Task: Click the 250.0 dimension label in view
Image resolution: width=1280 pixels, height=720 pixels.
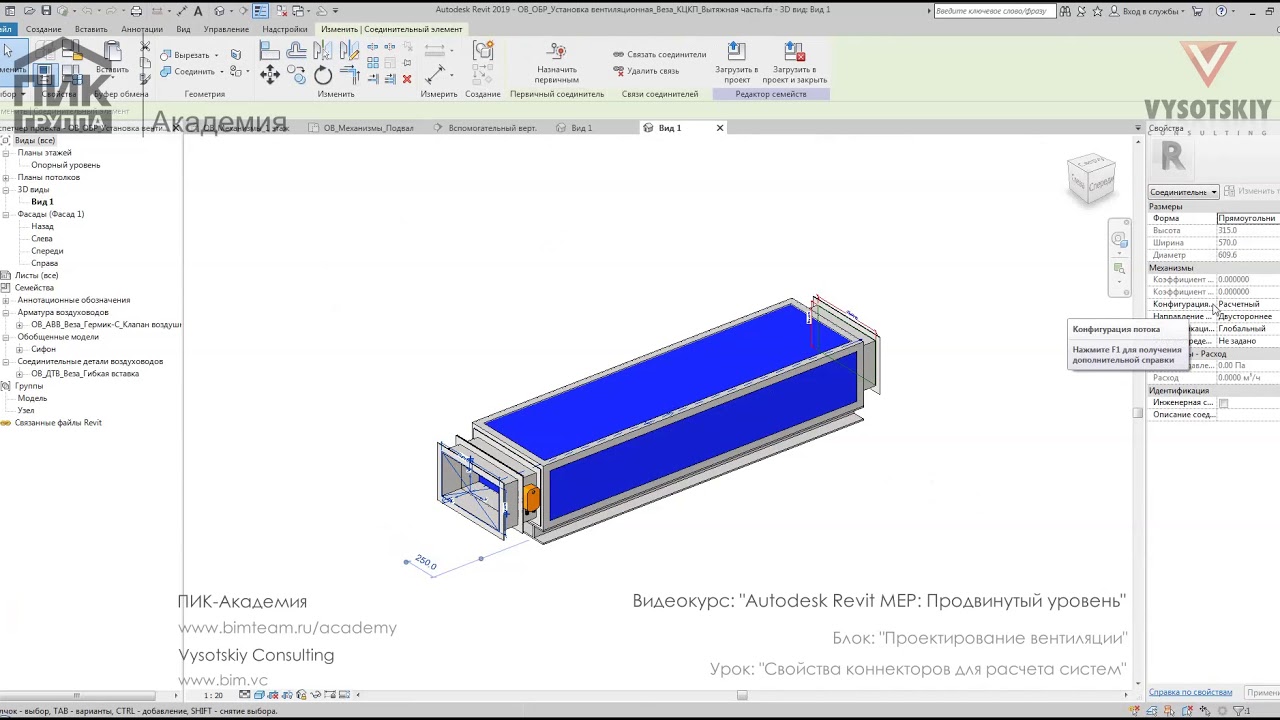Action: 426,563
